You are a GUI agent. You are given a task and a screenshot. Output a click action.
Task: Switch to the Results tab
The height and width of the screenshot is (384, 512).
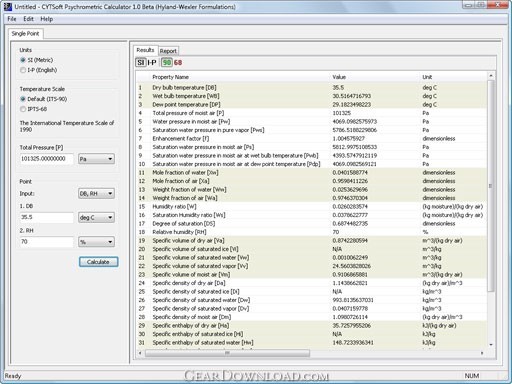click(145, 50)
